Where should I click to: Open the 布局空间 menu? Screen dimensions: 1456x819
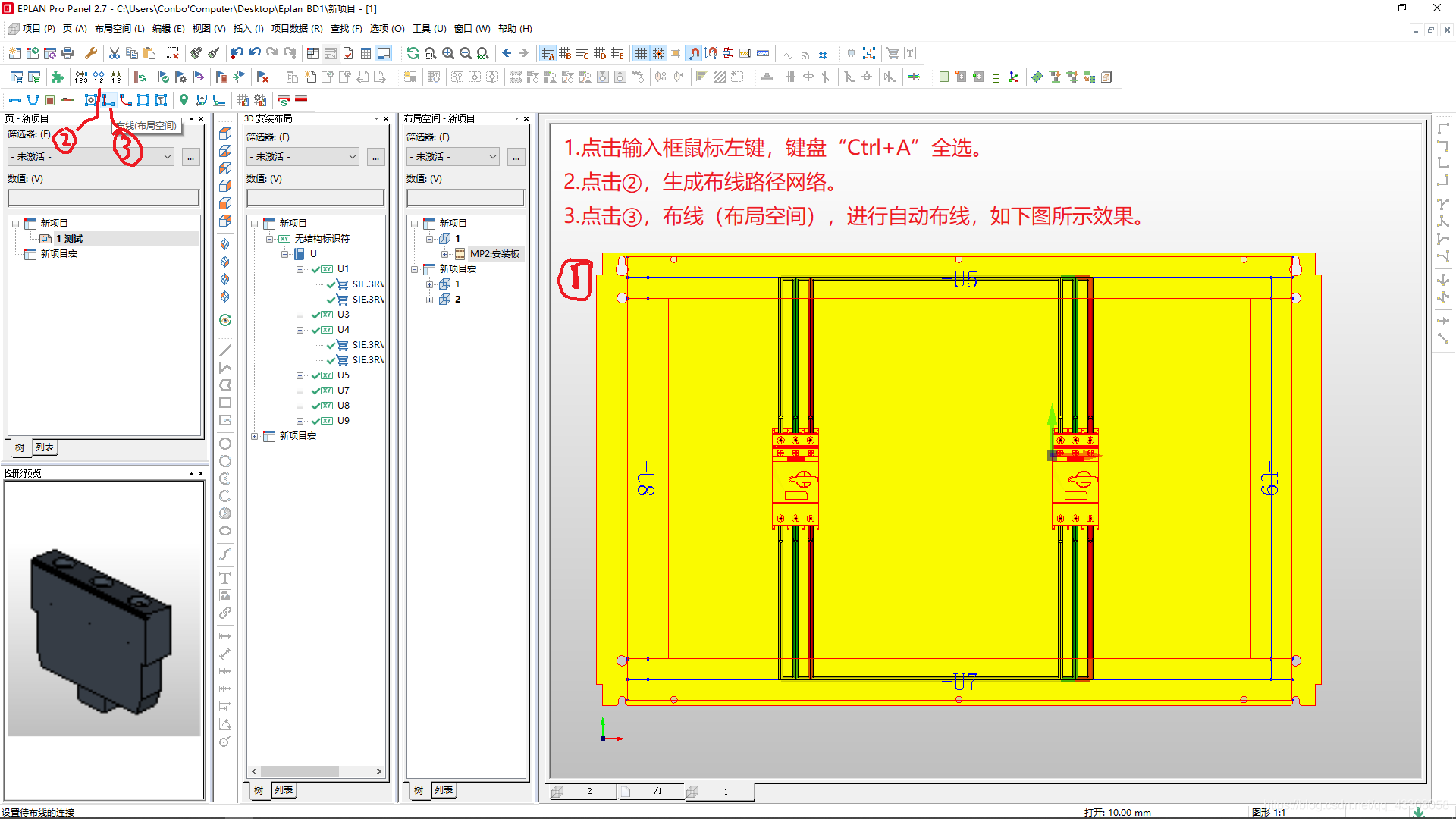pos(119,29)
